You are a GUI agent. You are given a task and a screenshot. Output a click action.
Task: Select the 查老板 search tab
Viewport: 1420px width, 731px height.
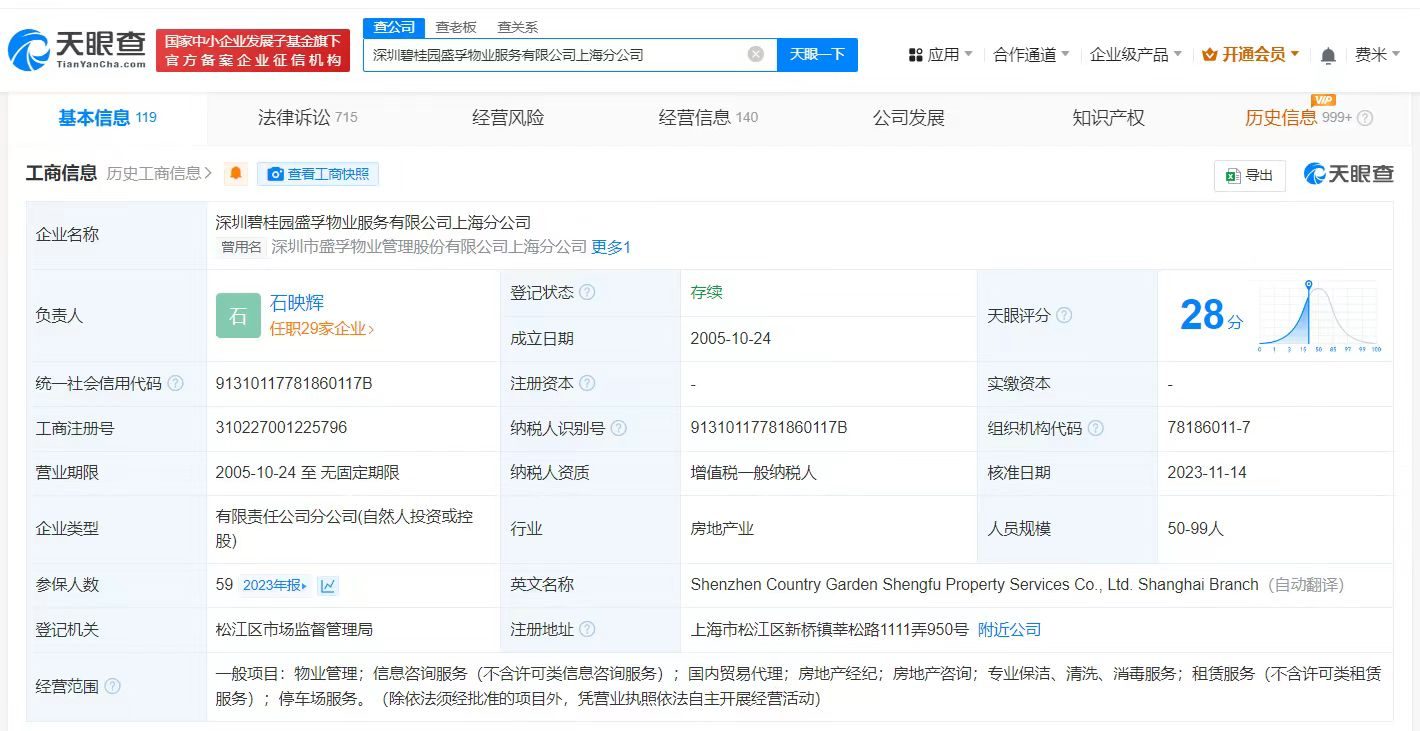point(453,27)
